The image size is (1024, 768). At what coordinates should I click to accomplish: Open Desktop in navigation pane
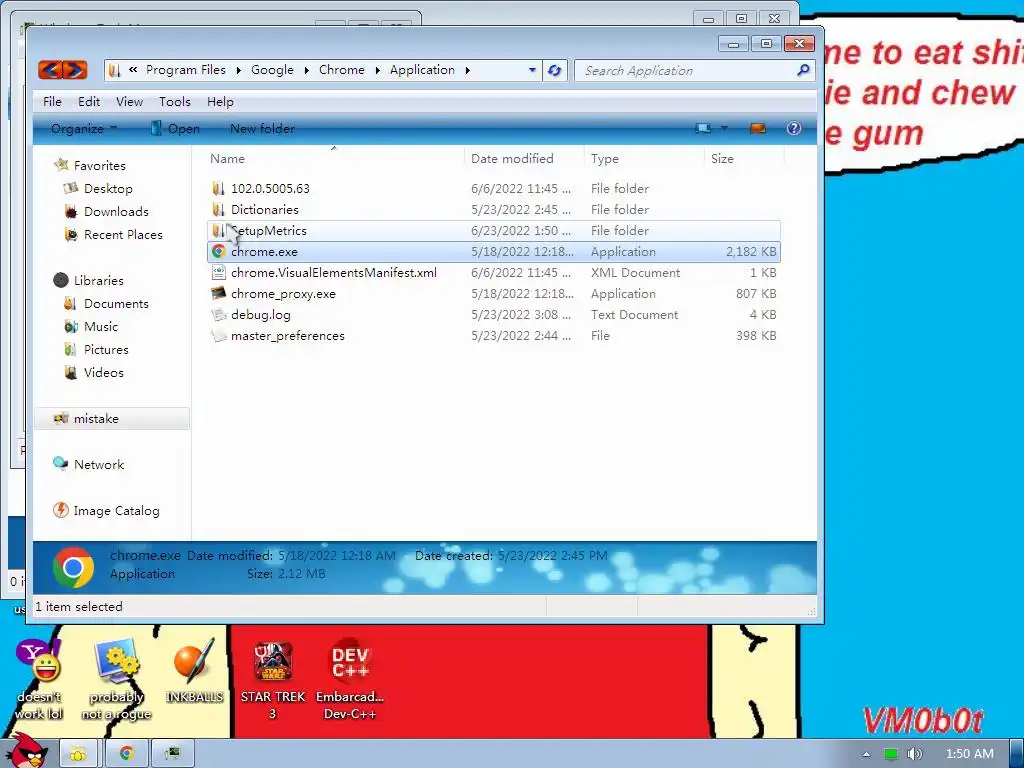point(108,189)
